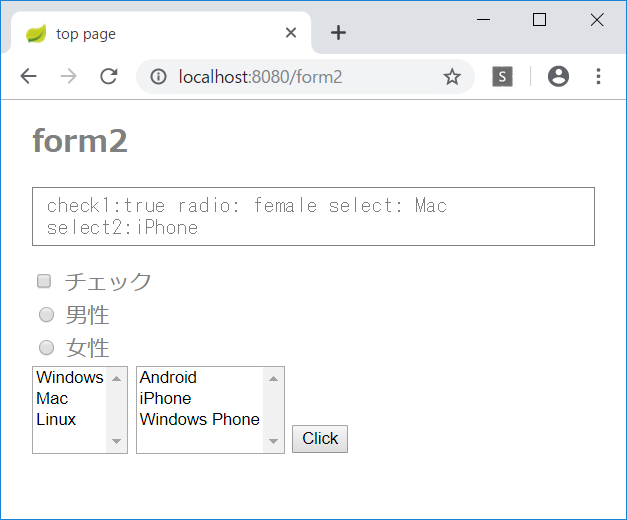Enable the チェック checkbox
This screenshot has width=627, height=520.
click(x=44, y=281)
